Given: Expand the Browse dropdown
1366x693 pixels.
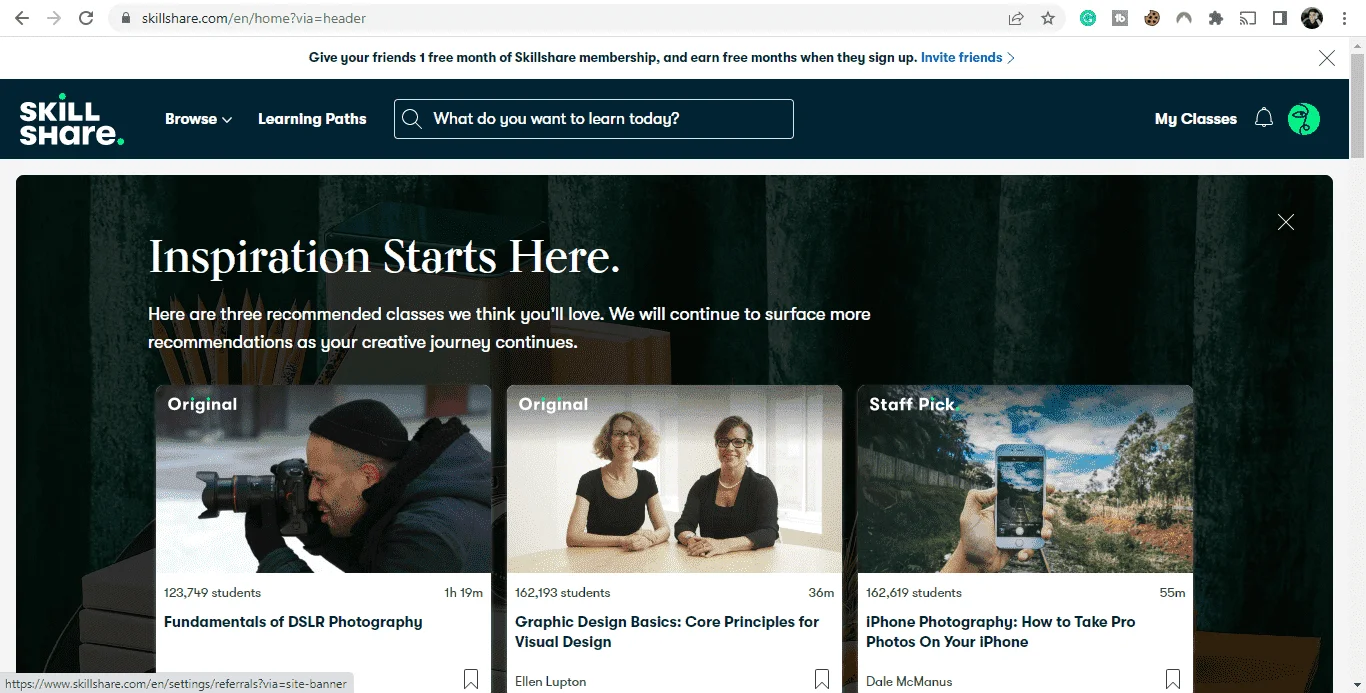Looking at the screenshot, I should [198, 119].
